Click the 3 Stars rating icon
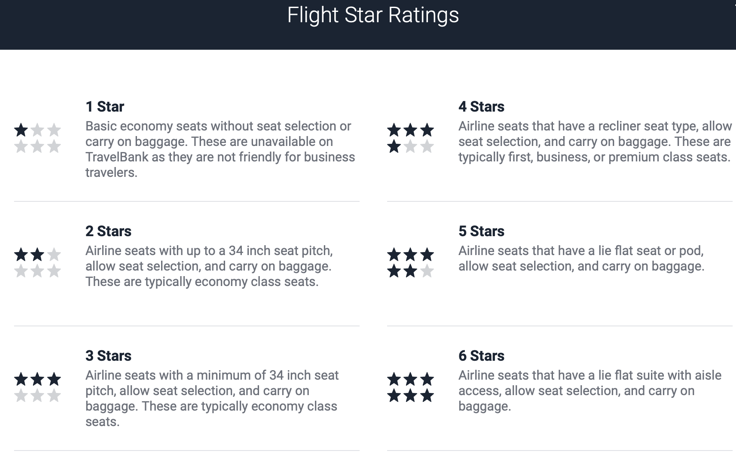The image size is (736, 455). pos(38,387)
